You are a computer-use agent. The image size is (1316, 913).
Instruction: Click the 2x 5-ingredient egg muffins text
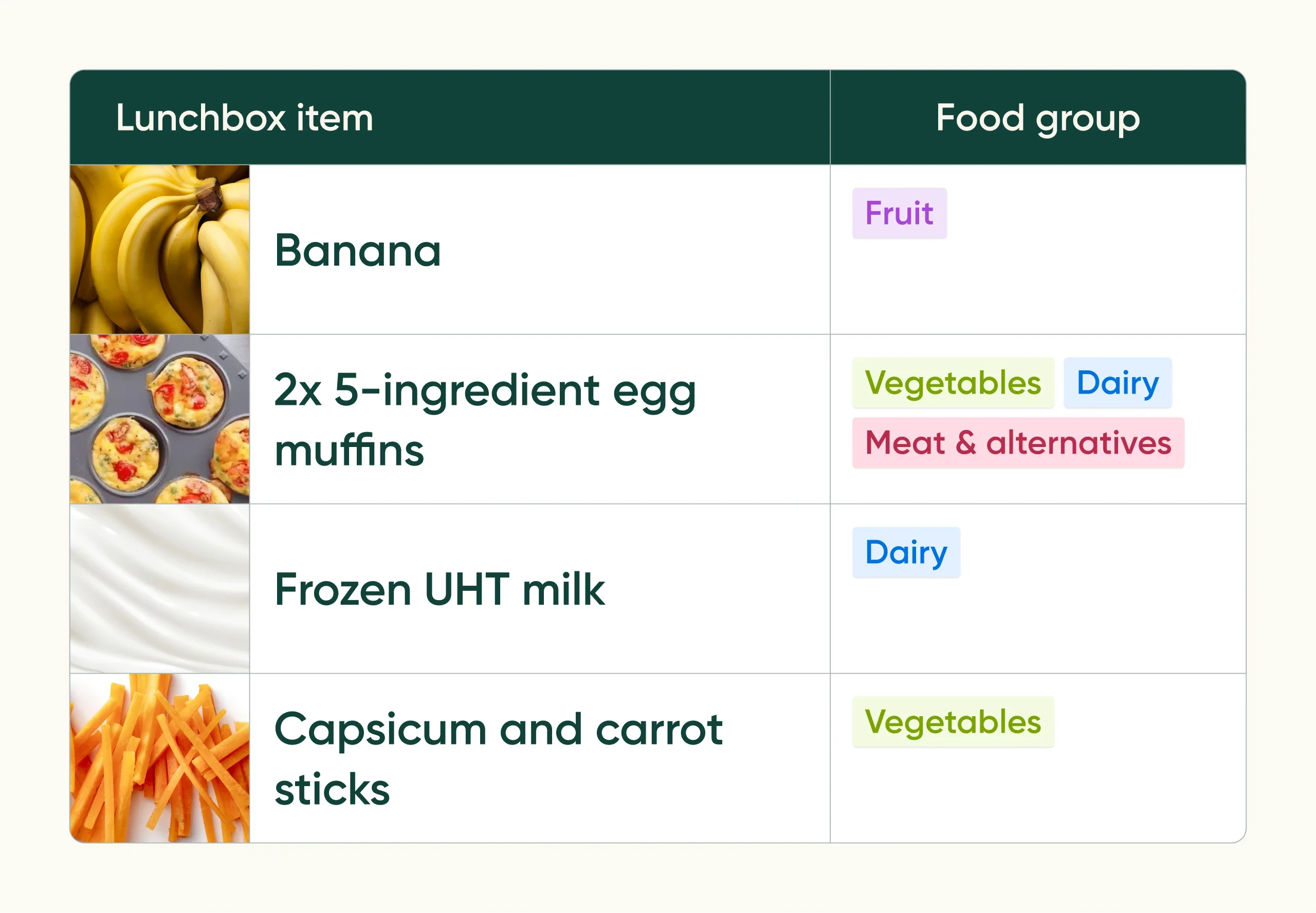tap(484, 419)
